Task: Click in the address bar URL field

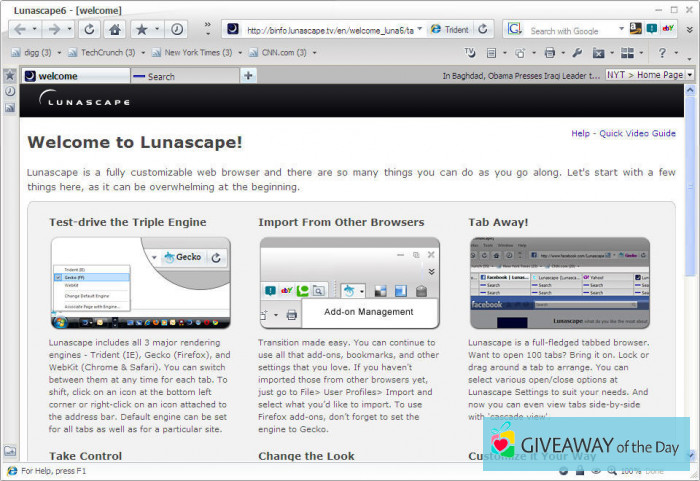Action: (330, 30)
